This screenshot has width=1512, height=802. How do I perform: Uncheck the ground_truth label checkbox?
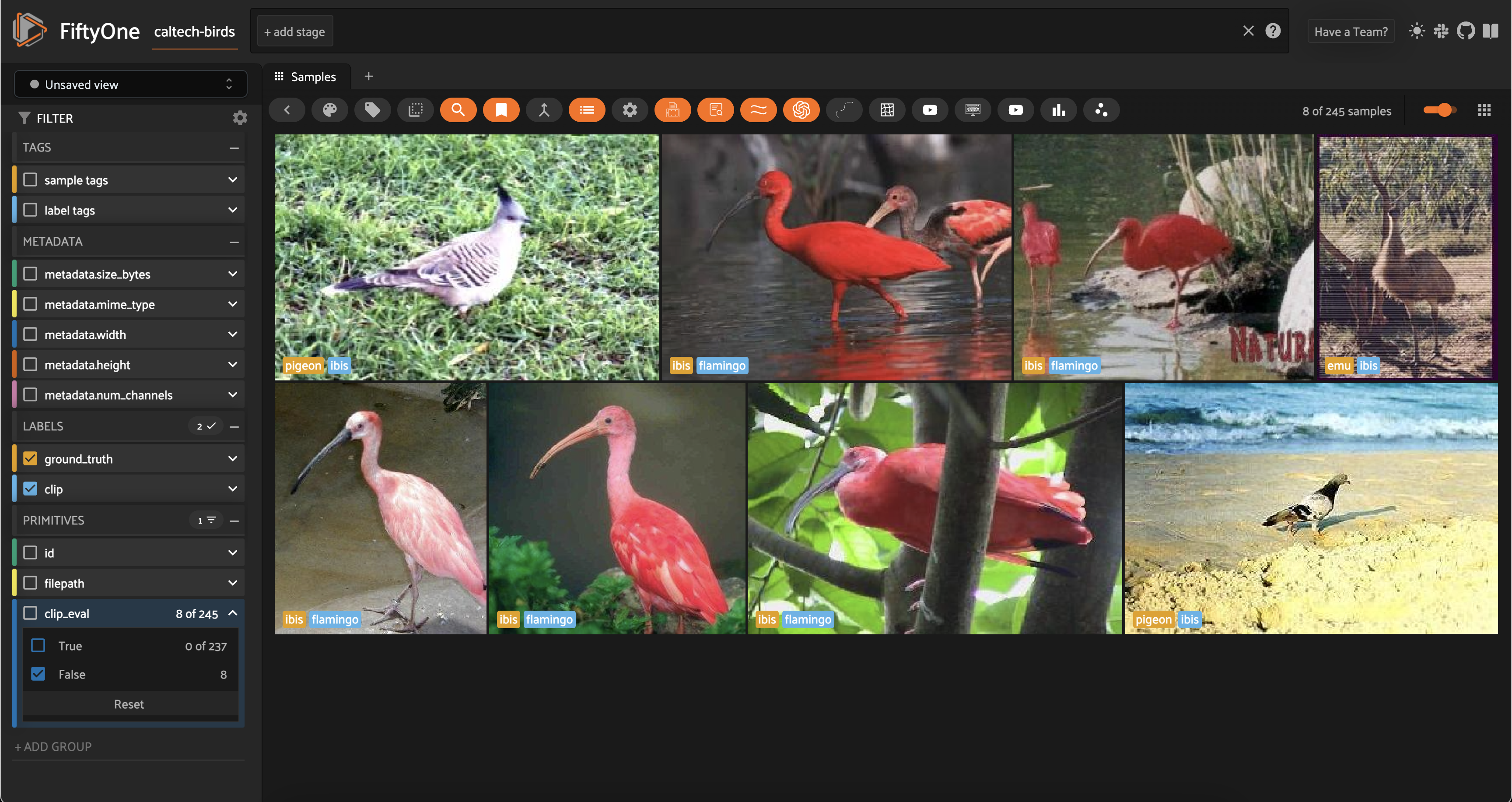click(x=31, y=458)
